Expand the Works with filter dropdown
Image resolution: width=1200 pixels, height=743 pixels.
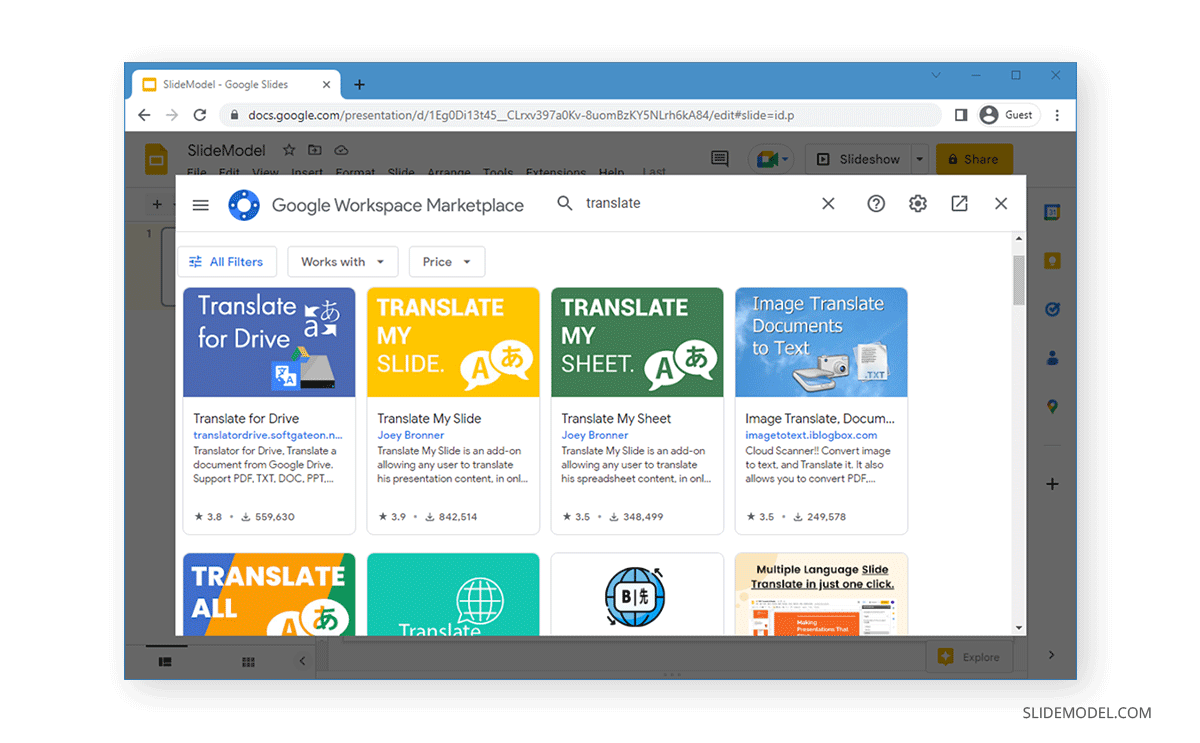343,262
